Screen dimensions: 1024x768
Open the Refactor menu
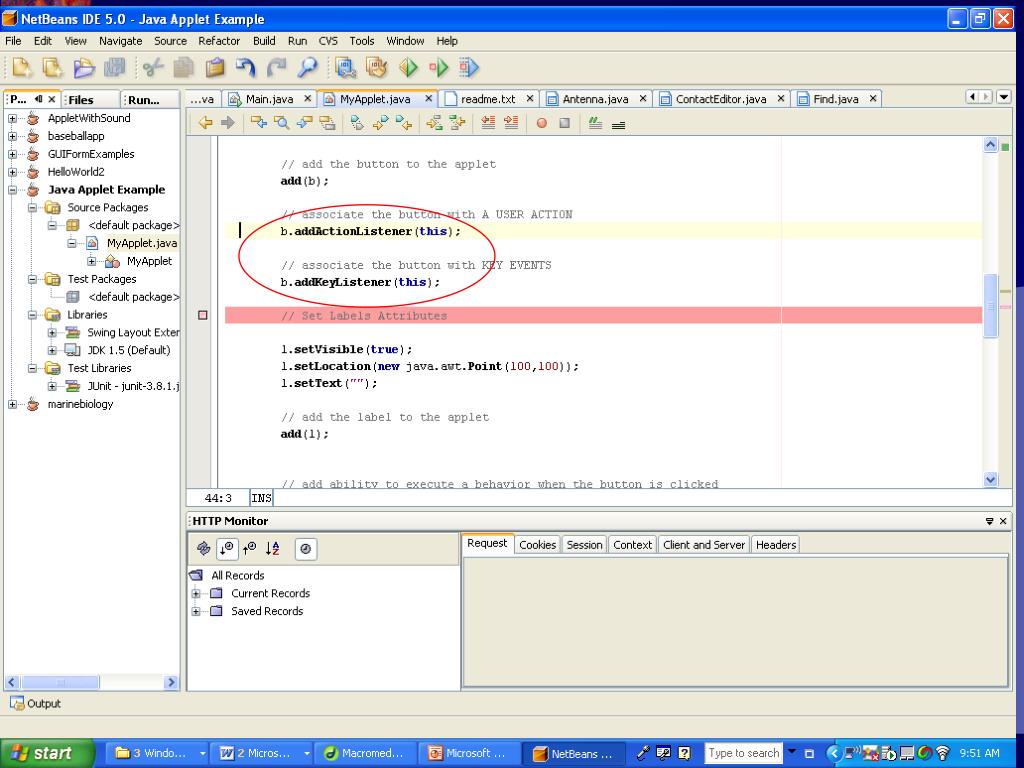pos(219,40)
